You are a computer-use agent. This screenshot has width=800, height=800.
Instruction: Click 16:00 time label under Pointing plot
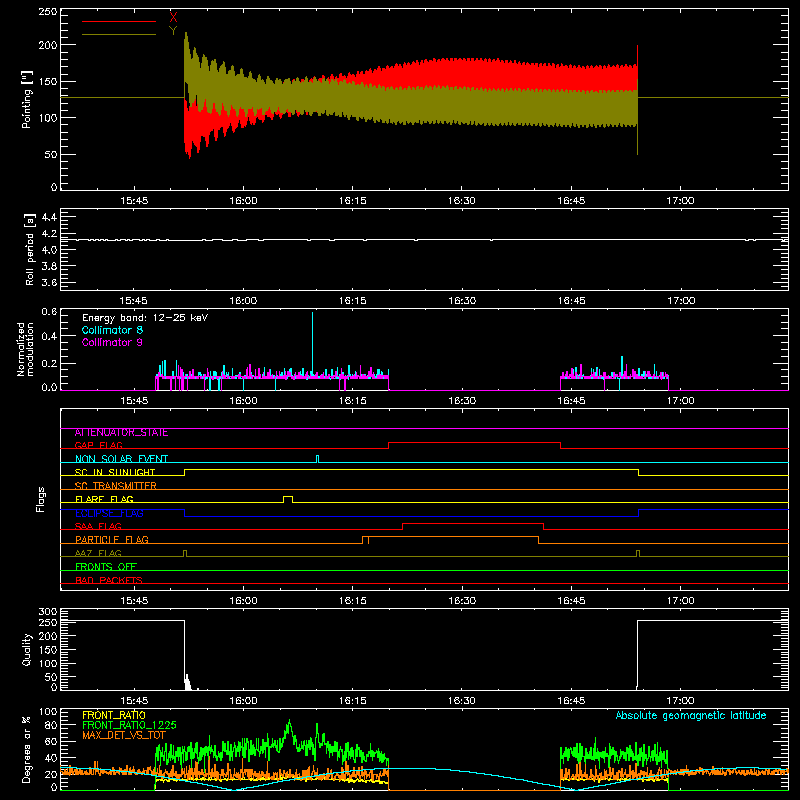click(243, 201)
